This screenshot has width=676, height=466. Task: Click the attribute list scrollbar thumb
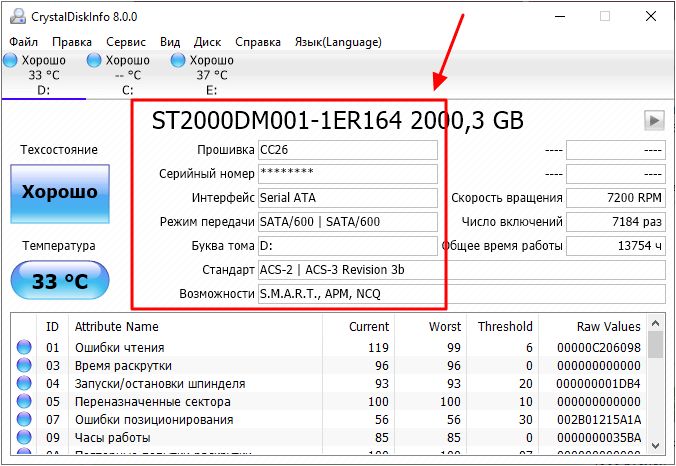click(655, 345)
